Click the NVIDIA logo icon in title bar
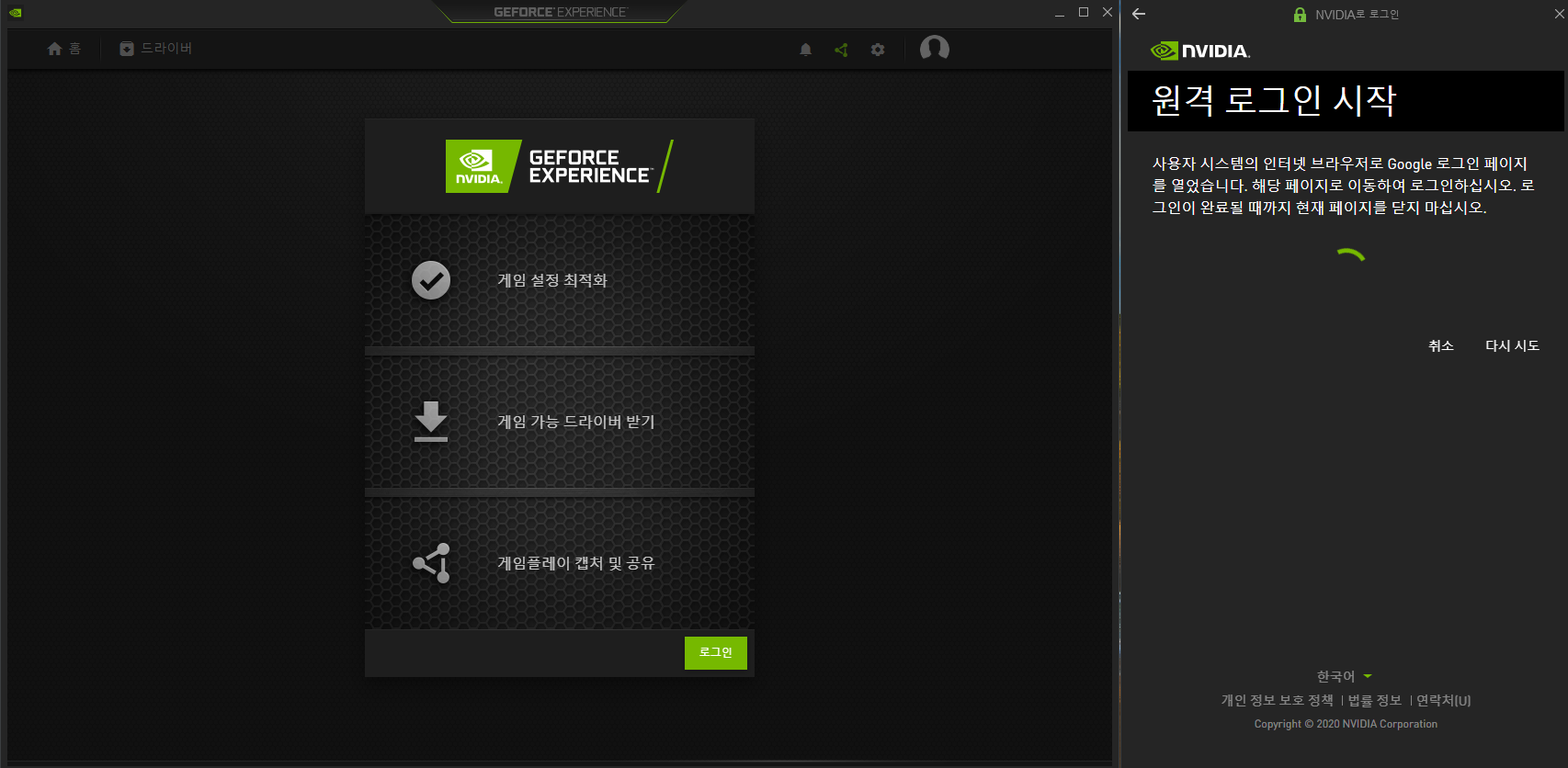 coord(15,13)
